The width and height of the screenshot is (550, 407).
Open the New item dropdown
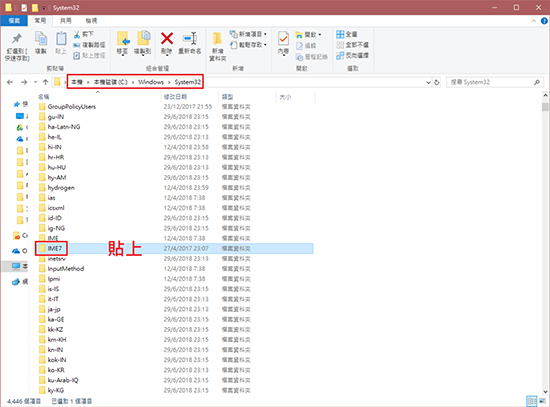(x=248, y=34)
